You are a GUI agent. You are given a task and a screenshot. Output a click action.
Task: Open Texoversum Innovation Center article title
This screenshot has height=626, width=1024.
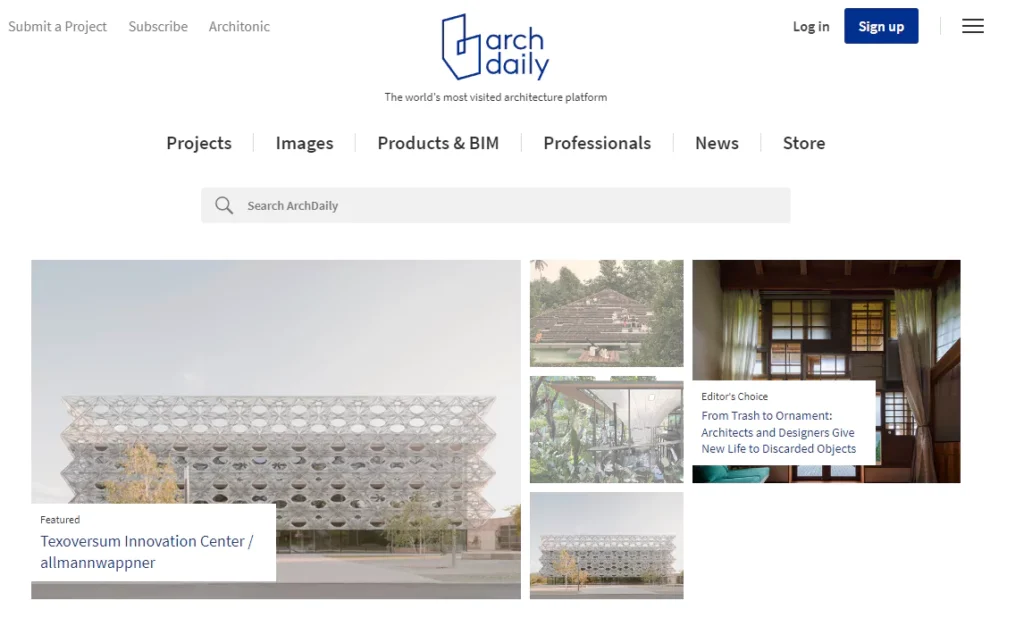tap(146, 552)
